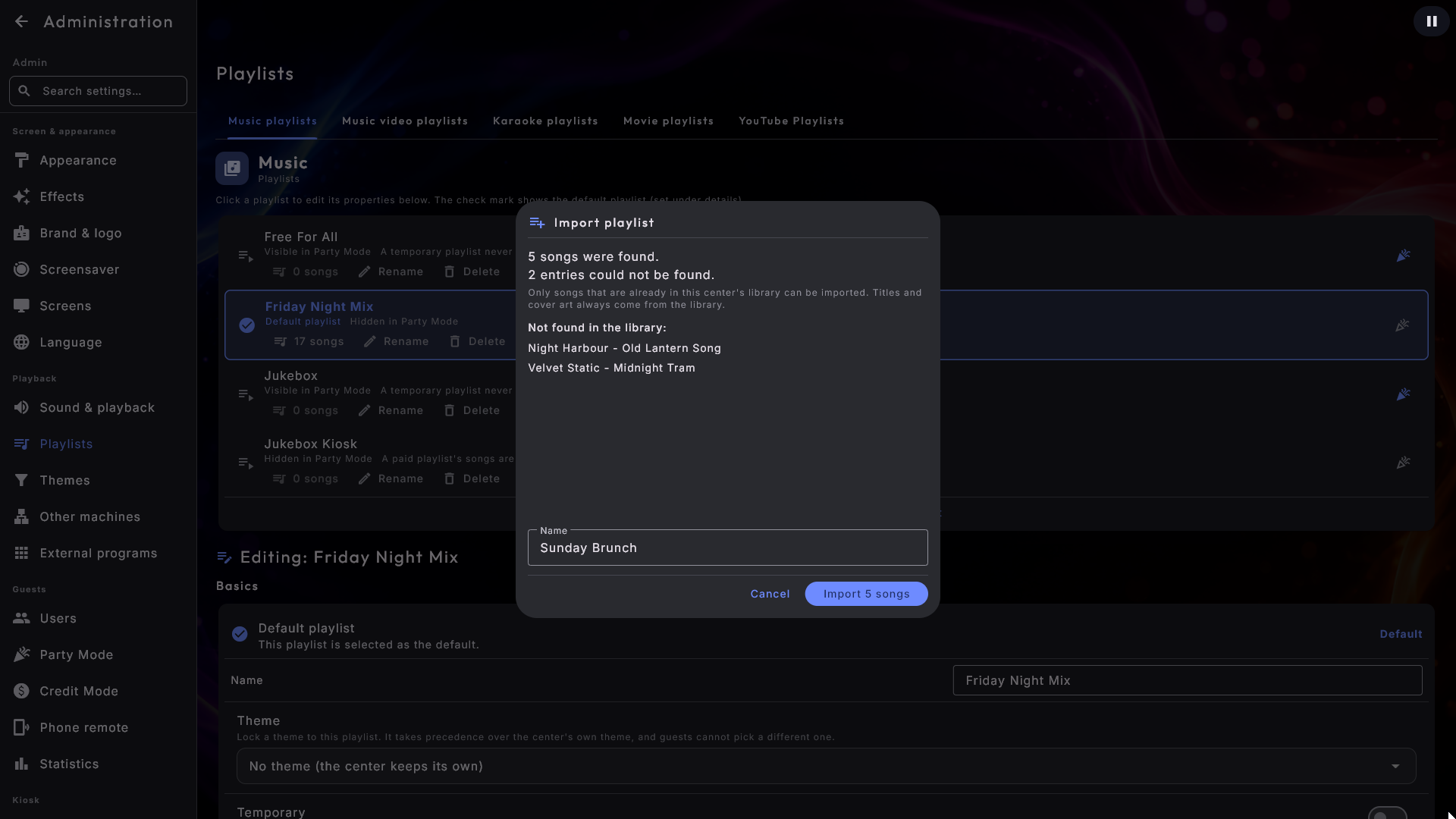Click Import 5 songs button

(x=866, y=594)
